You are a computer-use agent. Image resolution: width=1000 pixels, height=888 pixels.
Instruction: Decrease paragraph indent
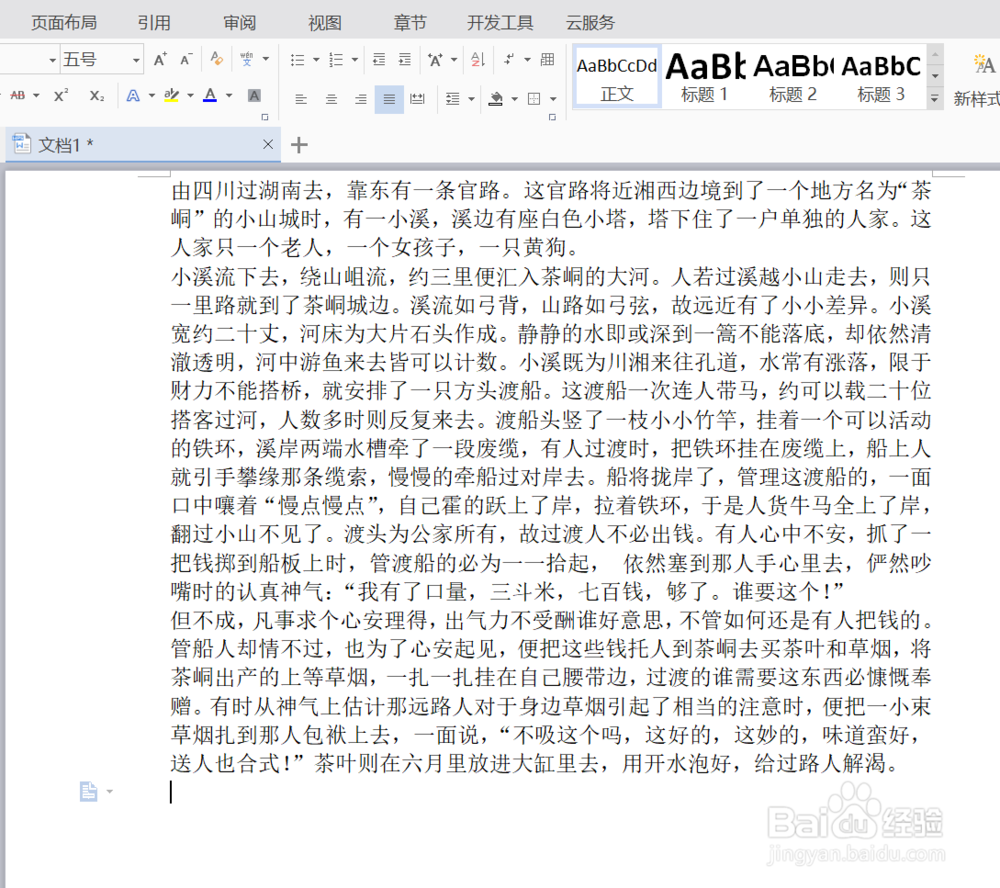(x=379, y=60)
